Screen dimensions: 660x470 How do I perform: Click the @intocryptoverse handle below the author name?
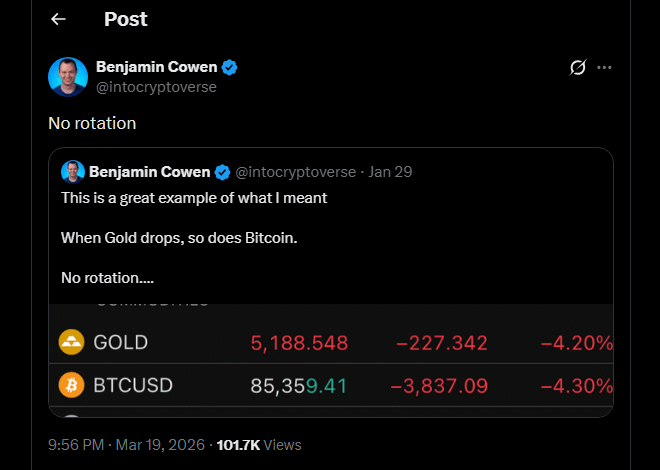156,87
